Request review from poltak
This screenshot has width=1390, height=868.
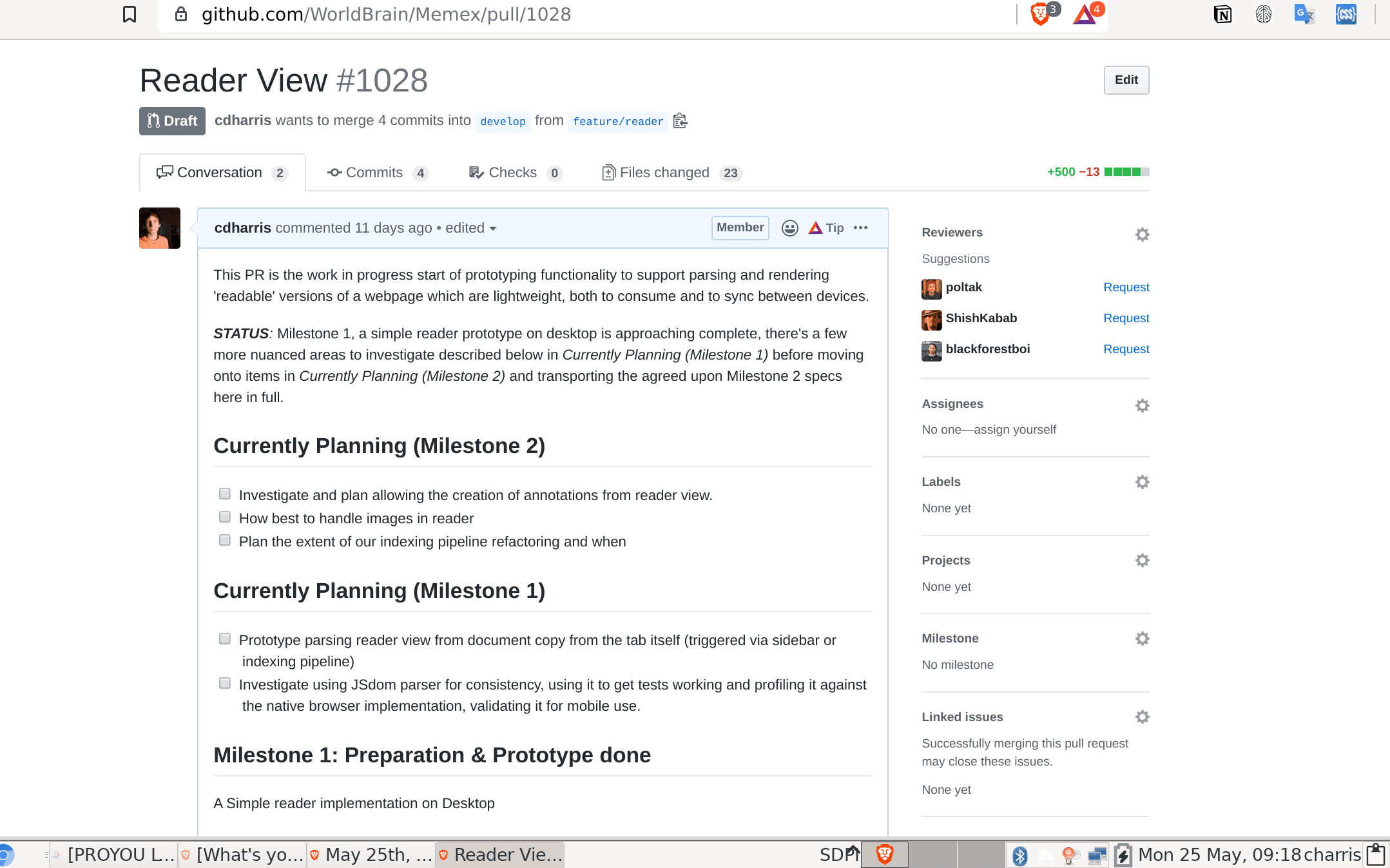coord(1126,287)
